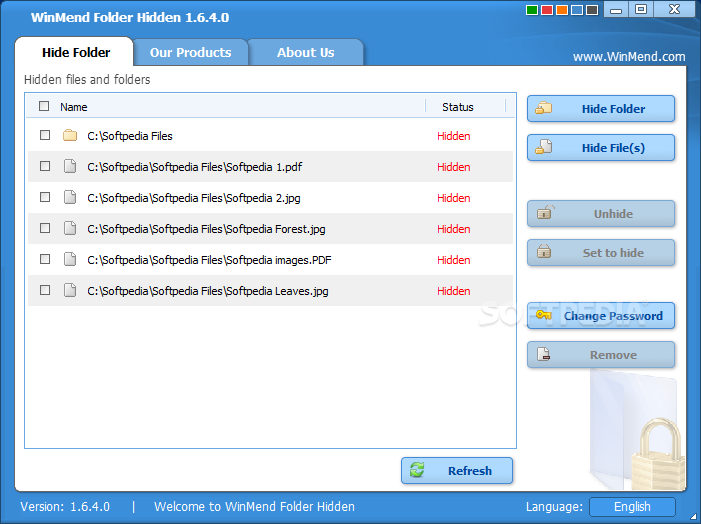Click the Unhide button

[601, 214]
